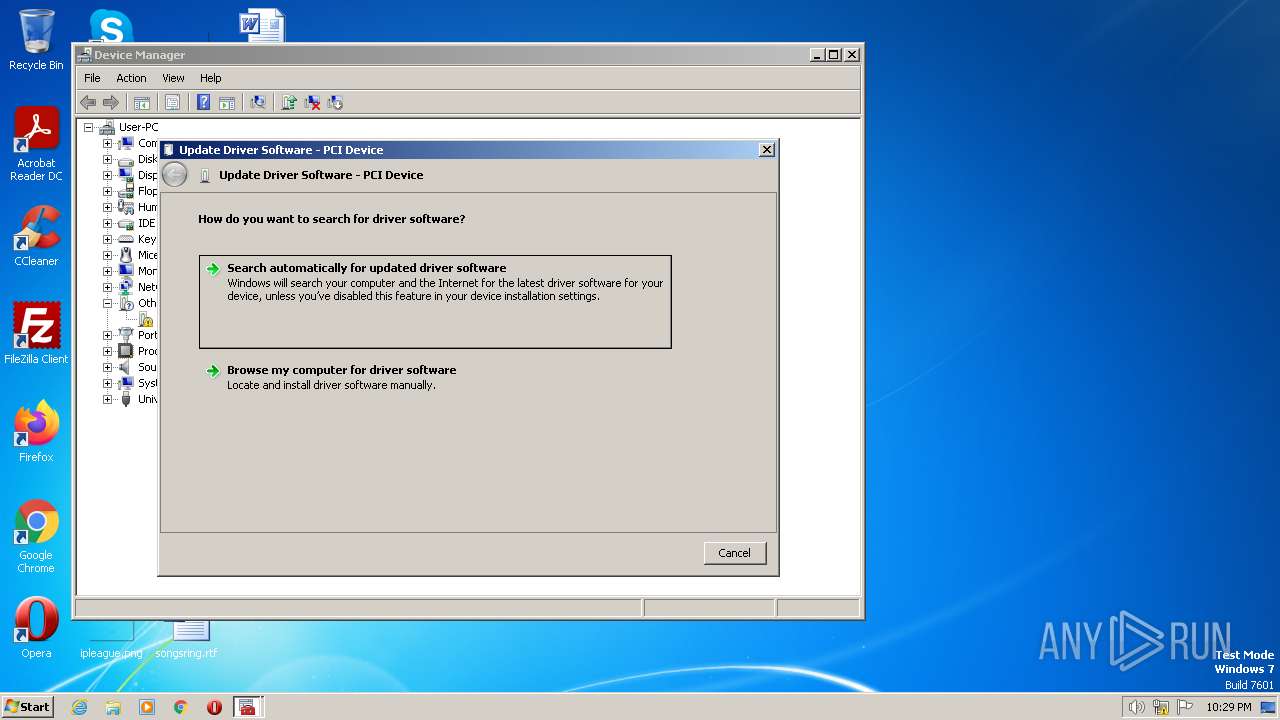1280x720 pixels.
Task: Close the Update Driver Software dialog
Action: pos(767,150)
